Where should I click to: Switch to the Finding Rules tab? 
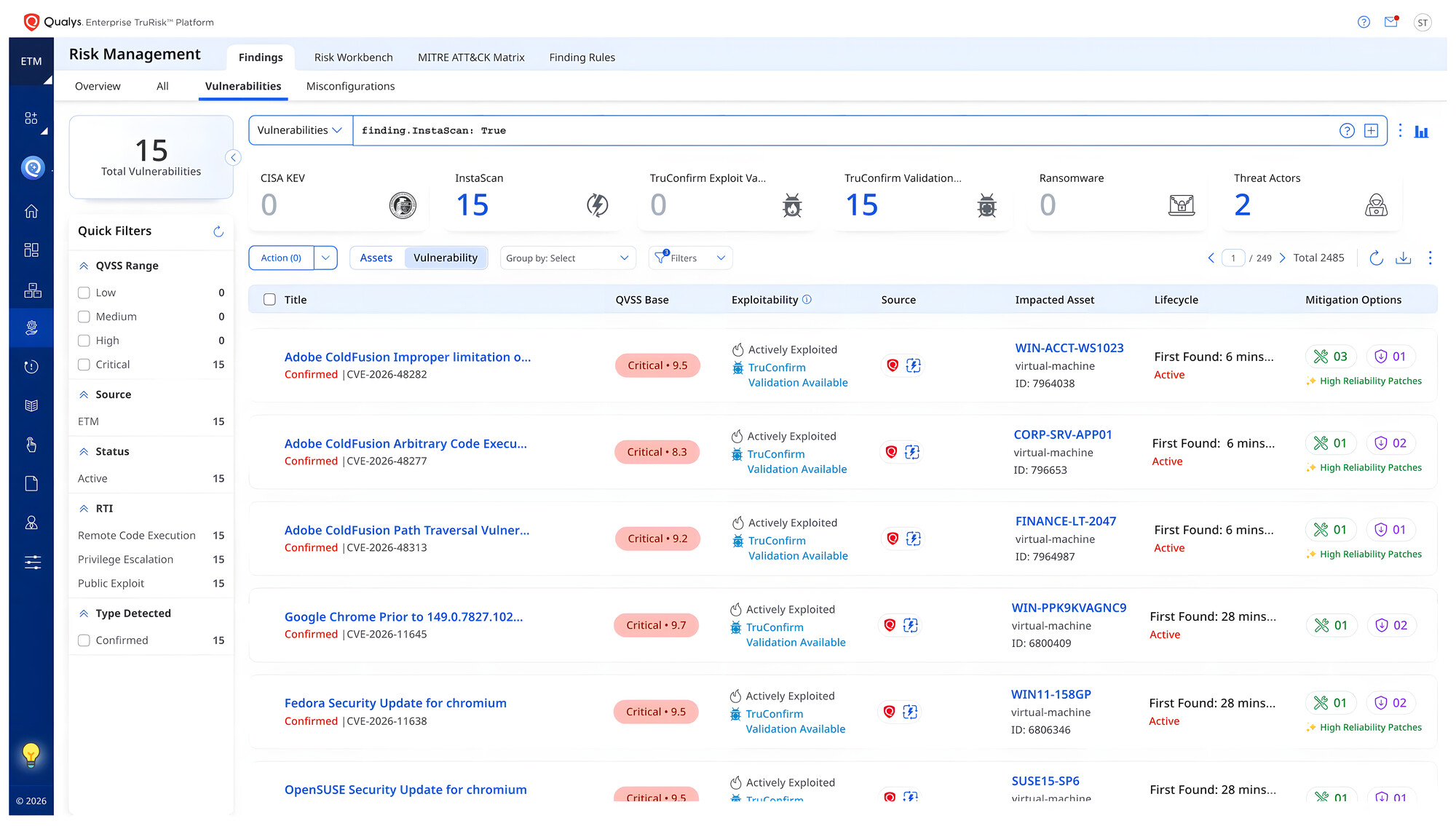[582, 57]
